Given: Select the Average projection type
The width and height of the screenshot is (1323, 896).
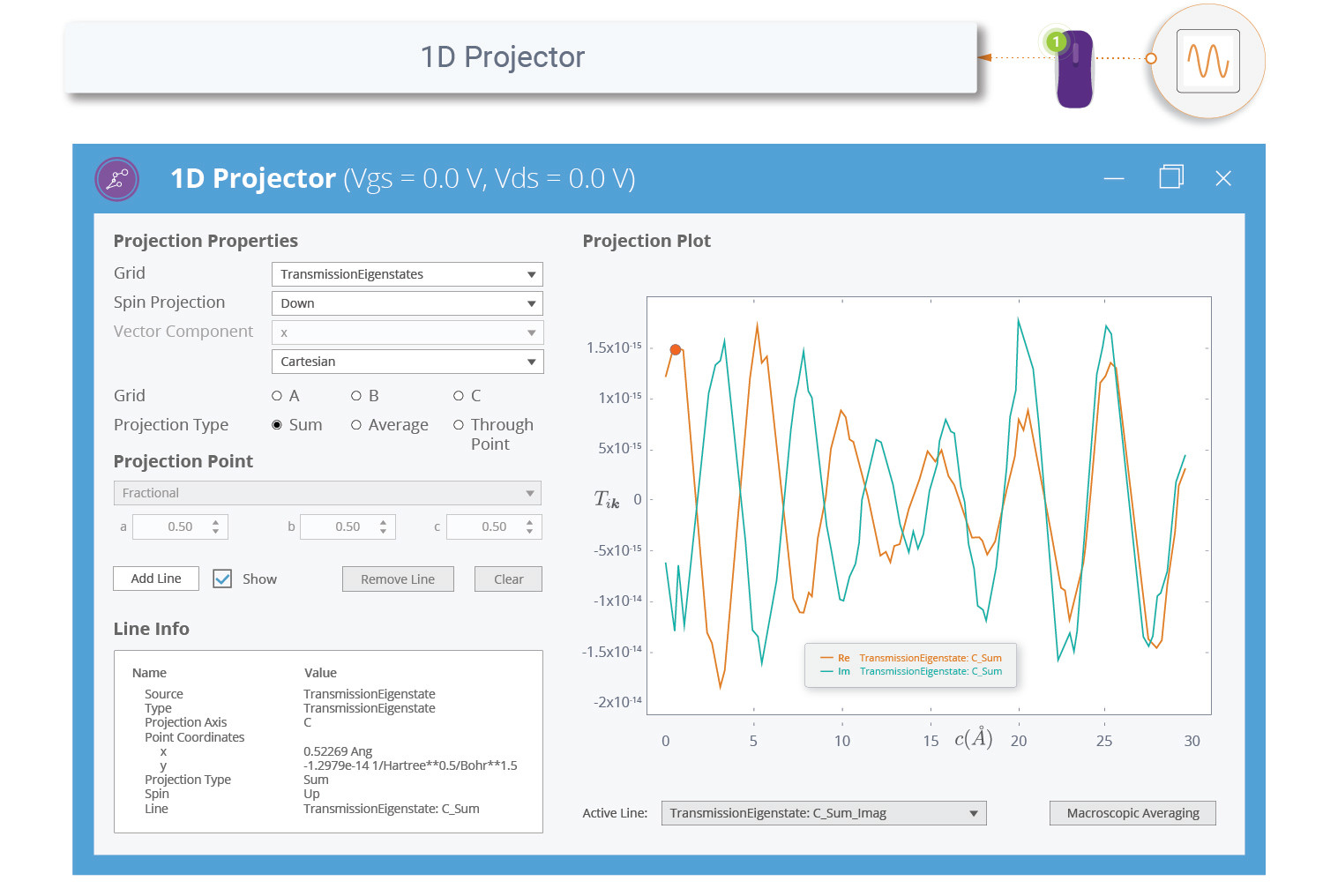Looking at the screenshot, I should [x=356, y=425].
